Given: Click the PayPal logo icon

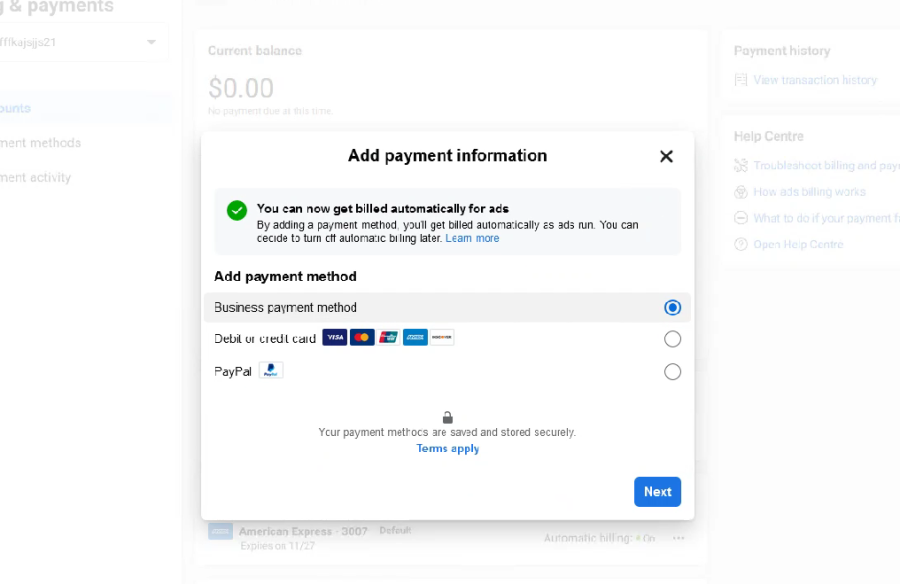Looking at the screenshot, I should pos(271,370).
